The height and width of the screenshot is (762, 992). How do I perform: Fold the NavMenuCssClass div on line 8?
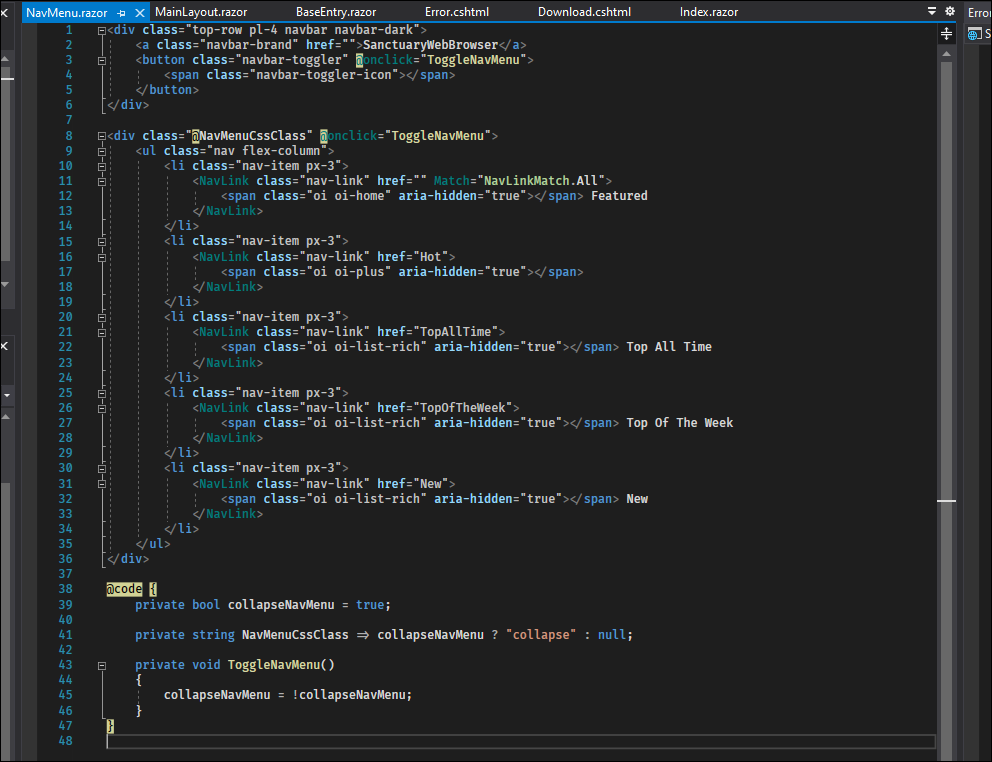click(102, 136)
